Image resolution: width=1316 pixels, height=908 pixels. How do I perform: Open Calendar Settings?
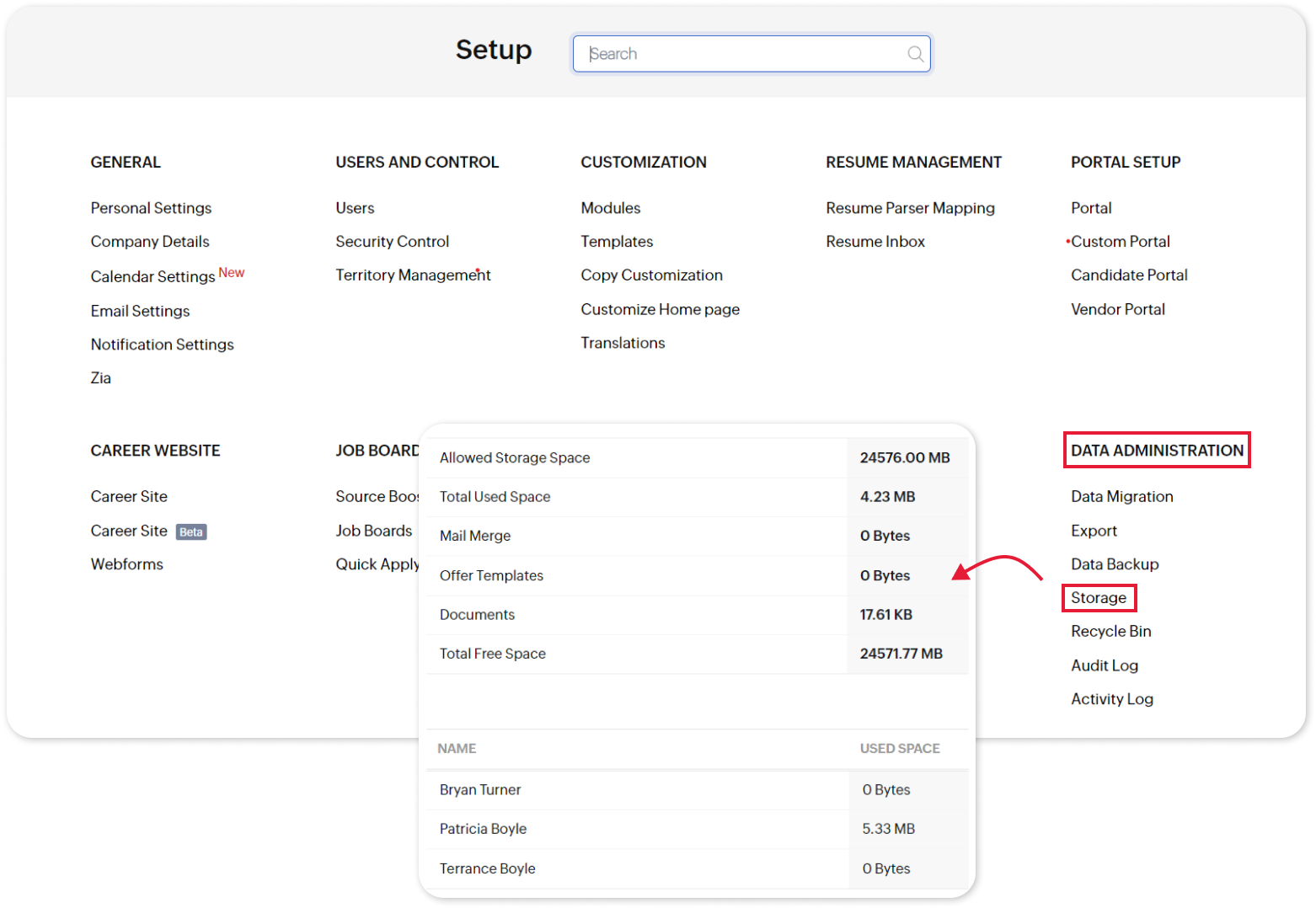[153, 276]
